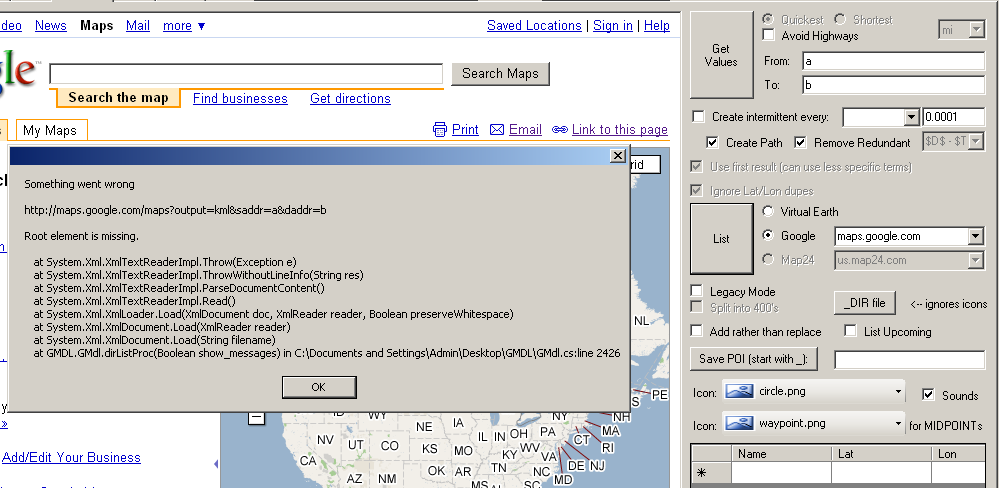Click the List button
999x488 pixels.
[721, 239]
